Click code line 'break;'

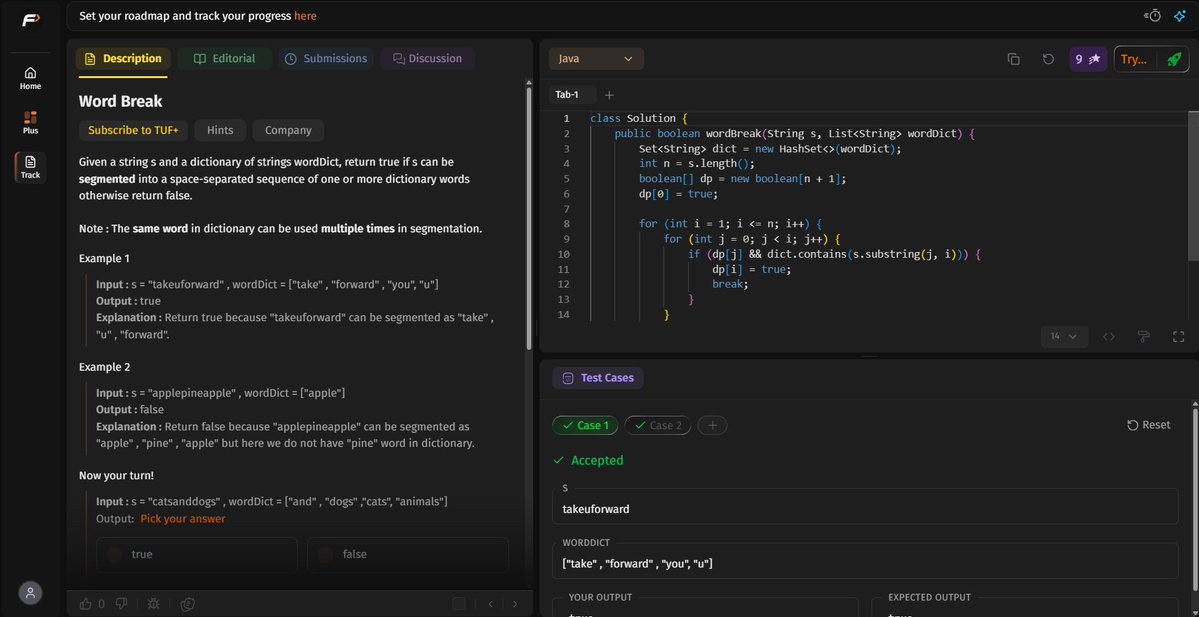tap(730, 284)
